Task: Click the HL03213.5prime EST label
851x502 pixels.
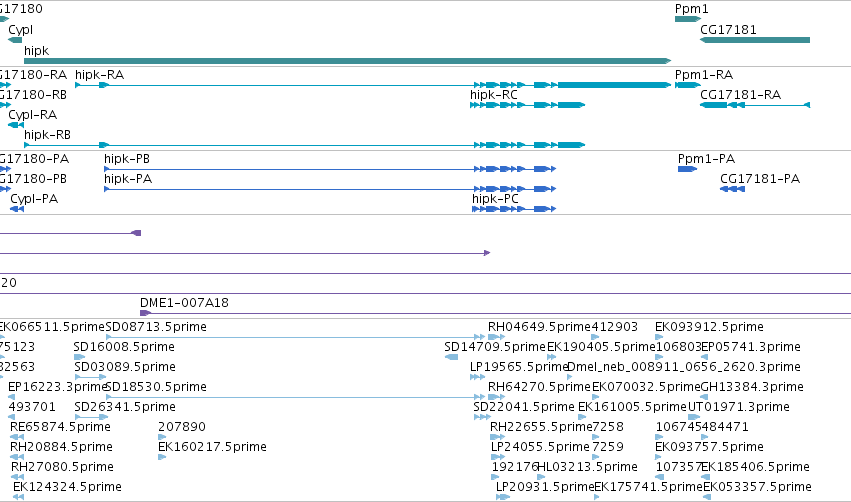Action: click(587, 467)
